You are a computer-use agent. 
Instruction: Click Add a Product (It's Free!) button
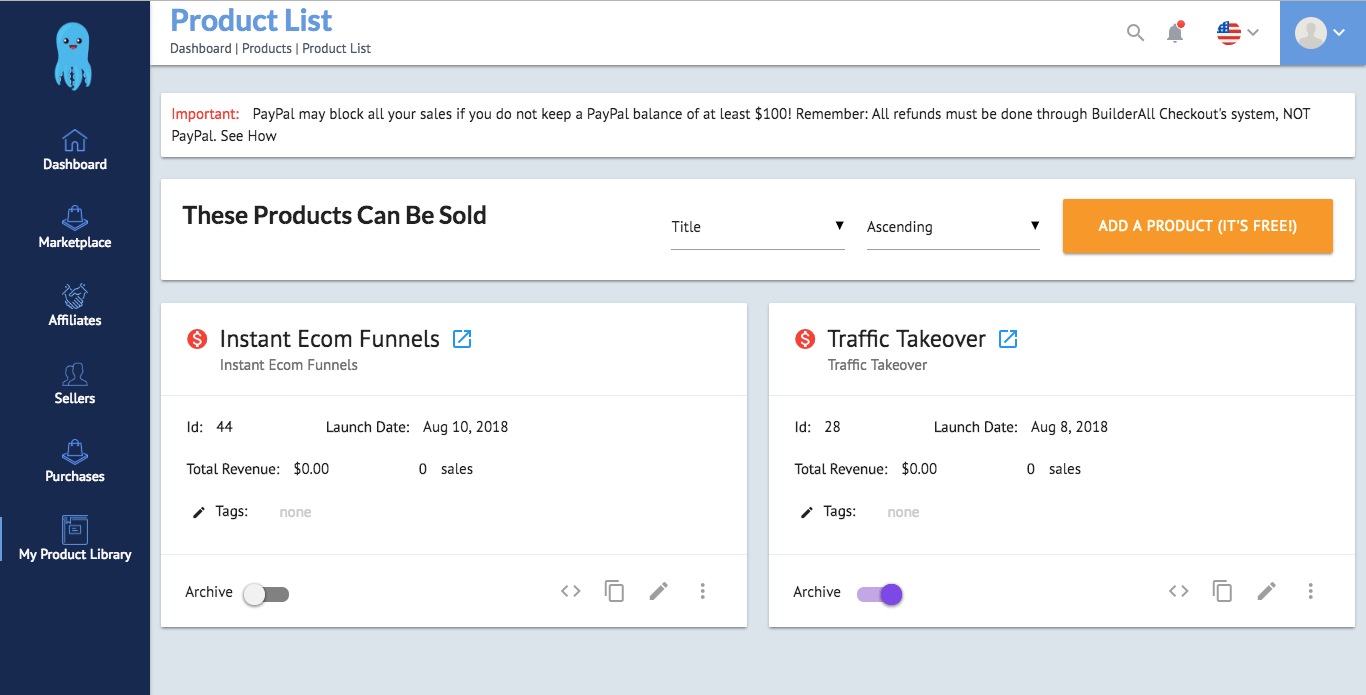pyautogui.click(x=1198, y=226)
